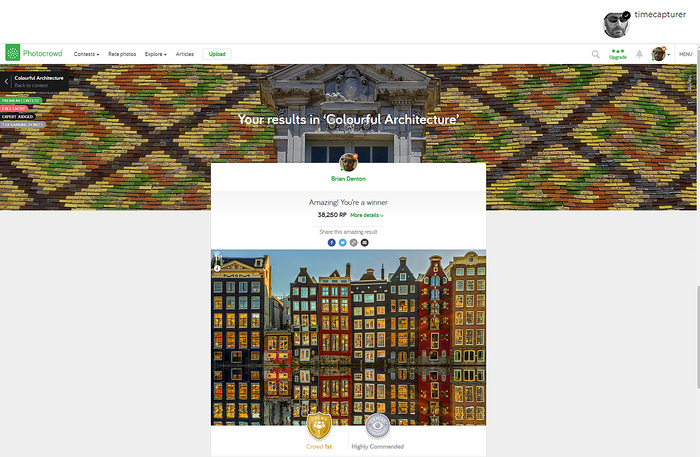The width and height of the screenshot is (700, 457).
Task: Click the Upload button
Action: (x=217, y=54)
